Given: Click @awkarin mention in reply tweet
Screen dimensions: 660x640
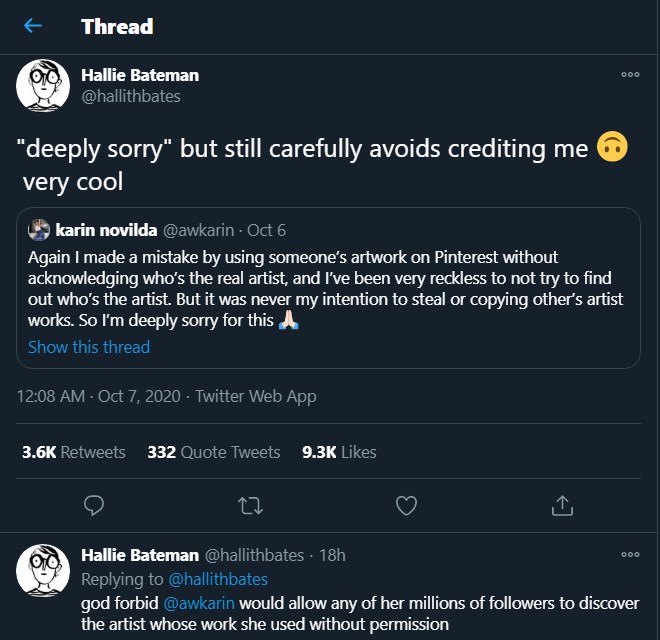Looking at the screenshot, I should [193, 603].
